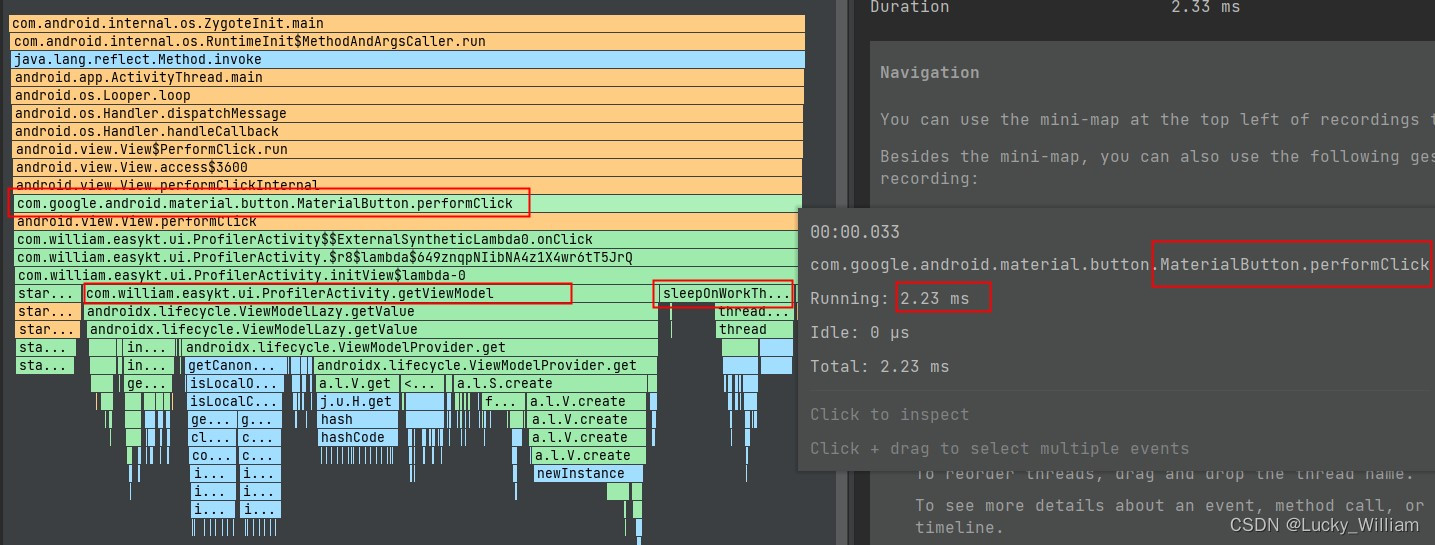Select View.performClickInternal frame
Image resolution: width=1435 pixels, height=545 pixels.
407,184
